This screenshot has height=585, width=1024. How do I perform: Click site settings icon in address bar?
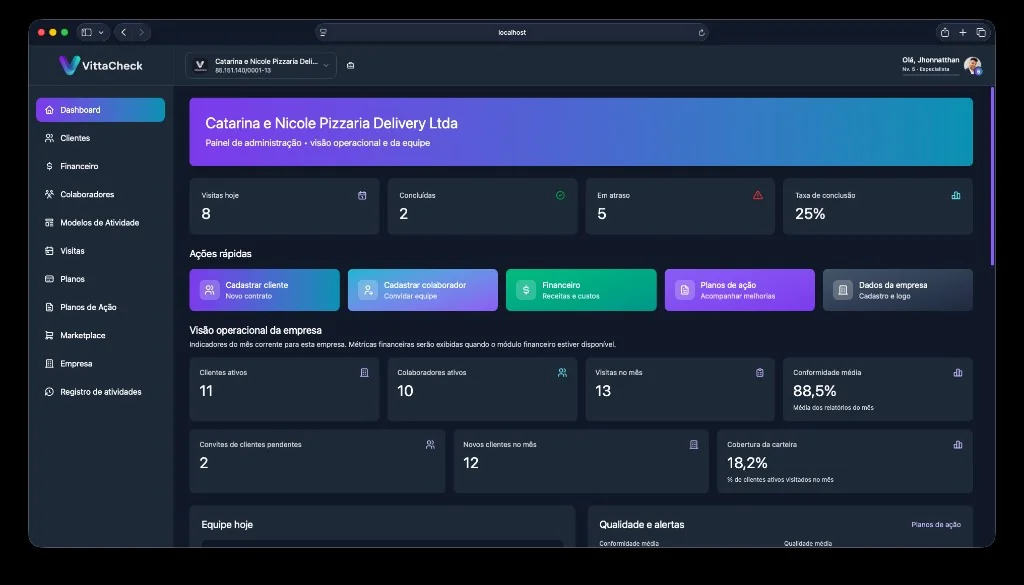[x=323, y=33]
